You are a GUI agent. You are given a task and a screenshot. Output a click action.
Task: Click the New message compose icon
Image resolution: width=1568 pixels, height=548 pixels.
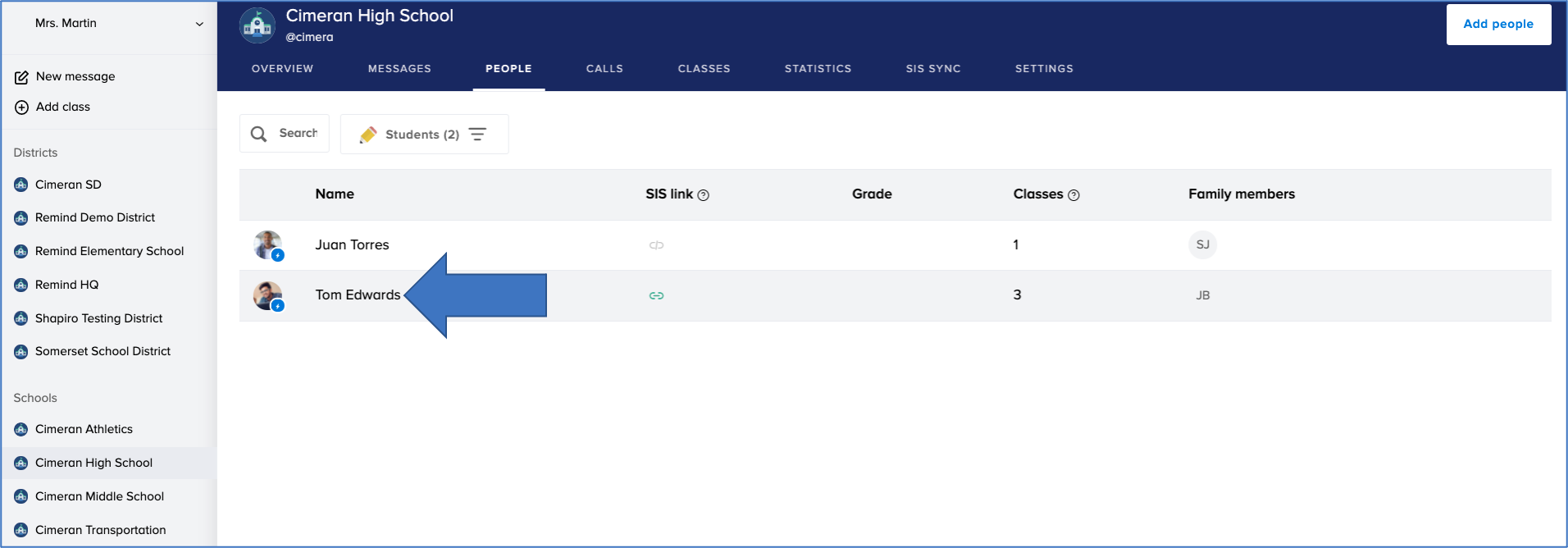21,77
